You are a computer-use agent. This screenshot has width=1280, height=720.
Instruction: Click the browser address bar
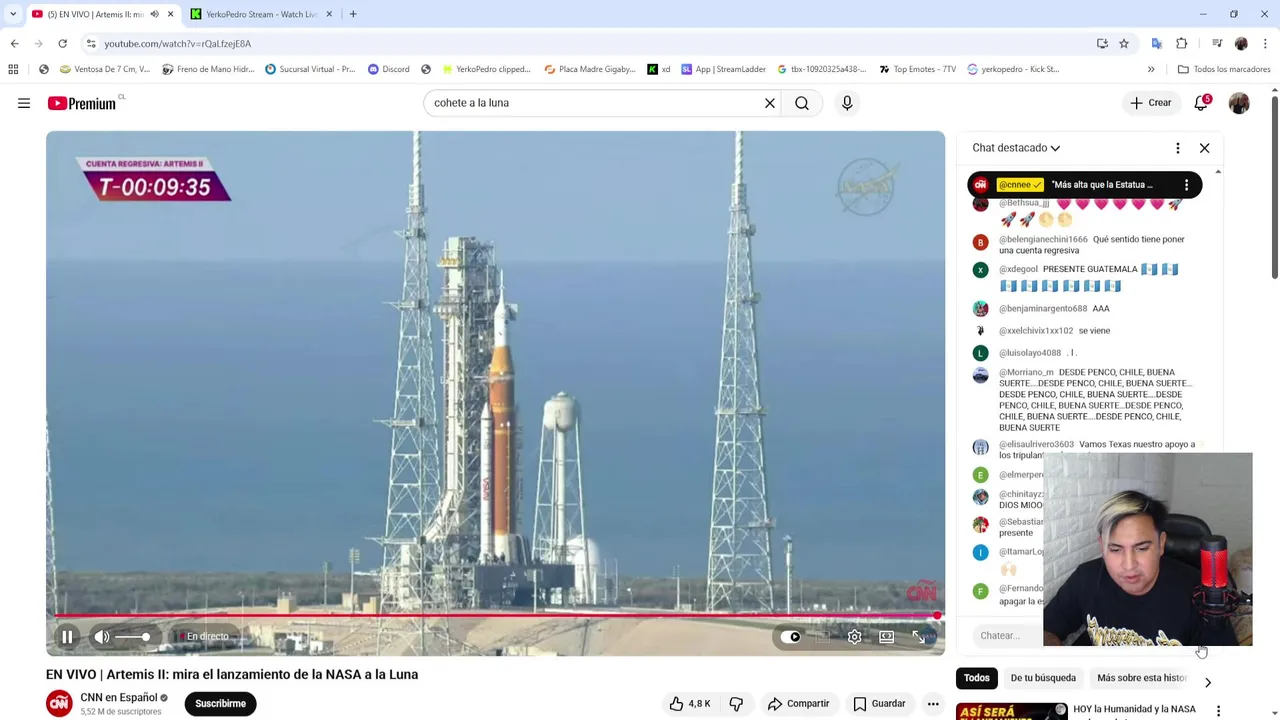(590, 44)
